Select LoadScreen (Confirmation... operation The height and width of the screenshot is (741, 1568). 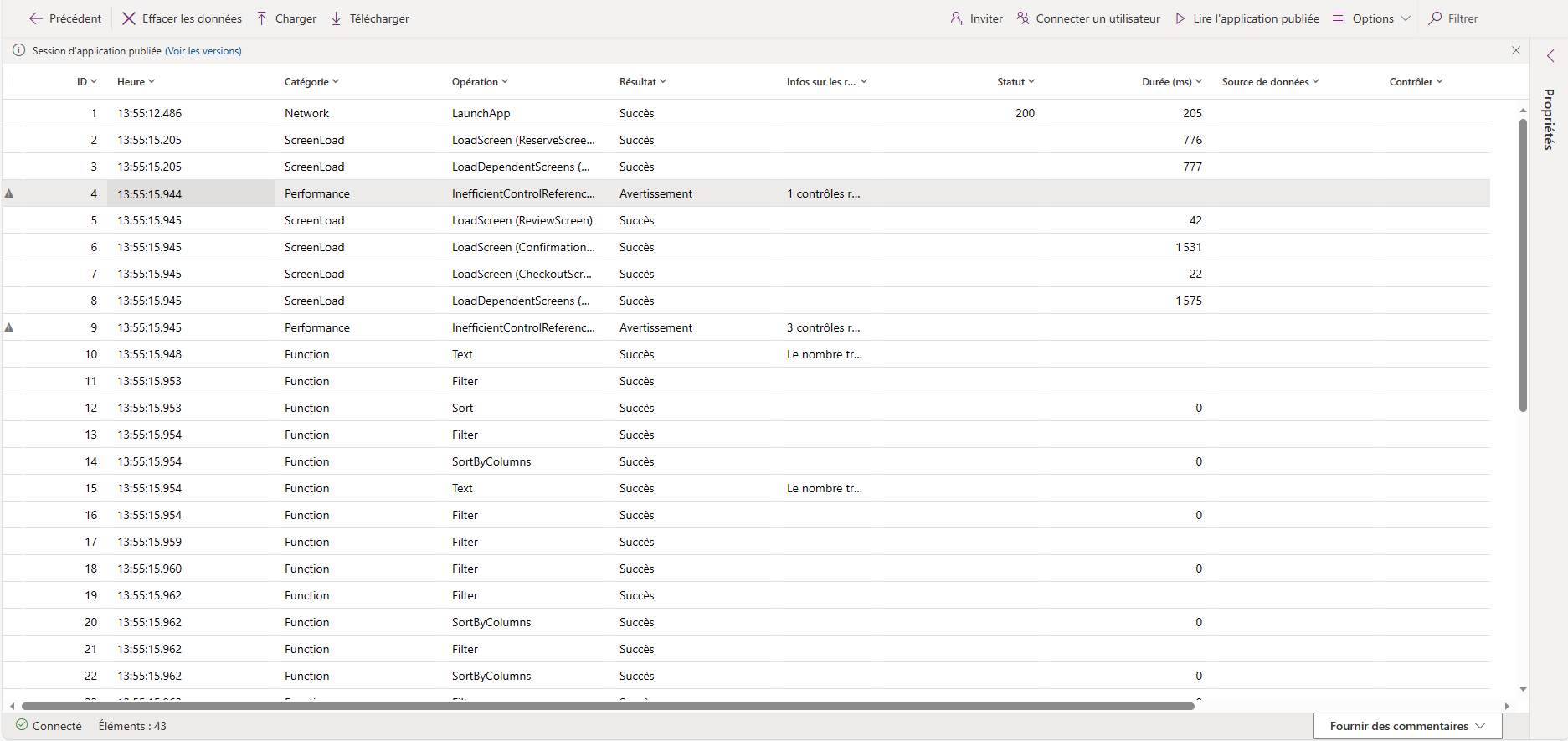point(524,247)
